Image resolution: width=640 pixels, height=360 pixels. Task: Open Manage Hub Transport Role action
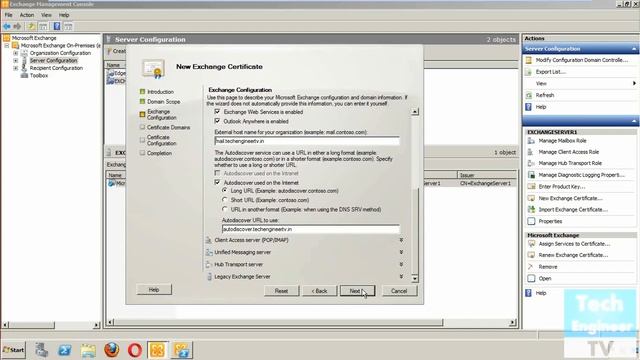570,163
